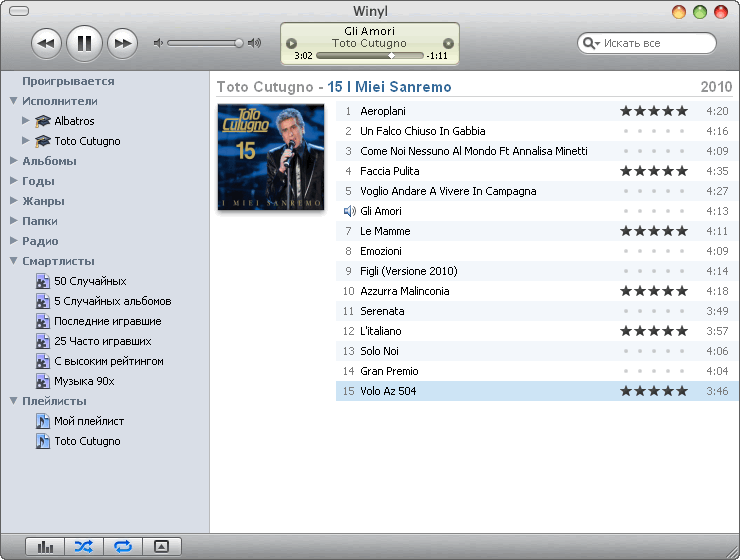Toggle the cover art panel button
Viewport: 740px width, 560px height.
pyautogui.click(x=160, y=547)
